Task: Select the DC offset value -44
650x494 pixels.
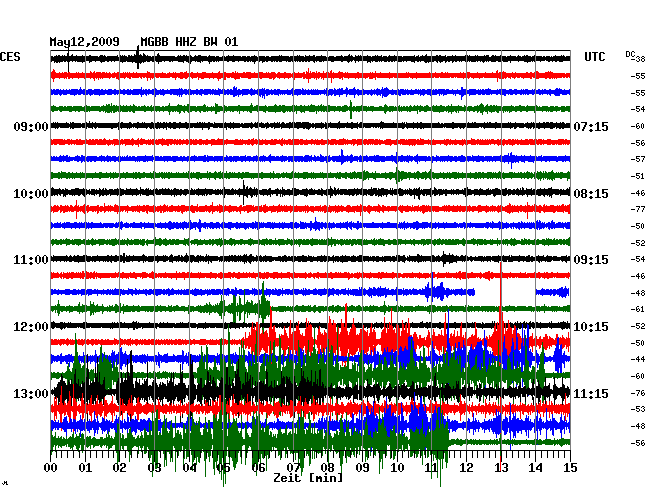Action: (x=638, y=359)
